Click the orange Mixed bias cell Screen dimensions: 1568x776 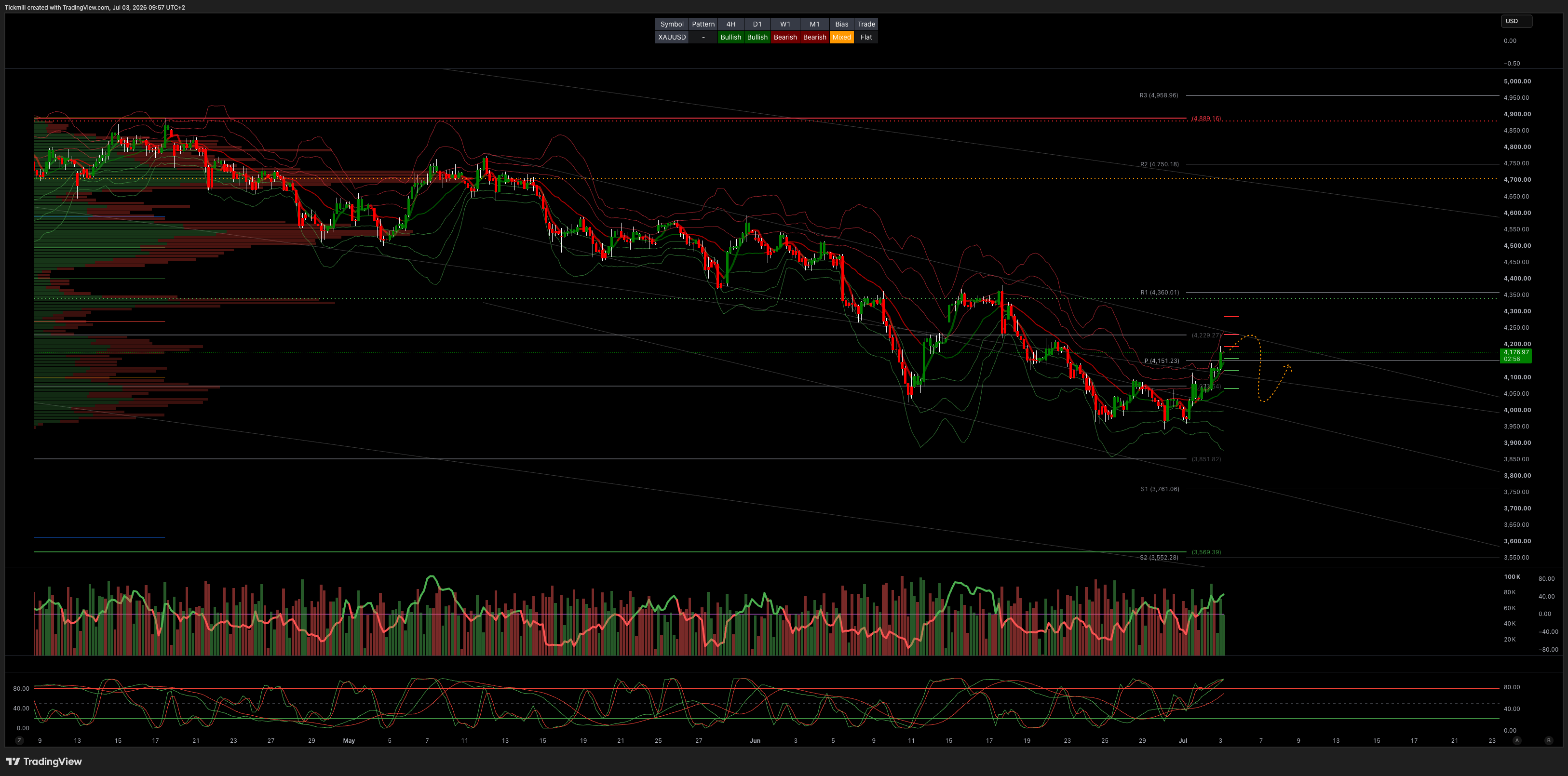click(842, 37)
